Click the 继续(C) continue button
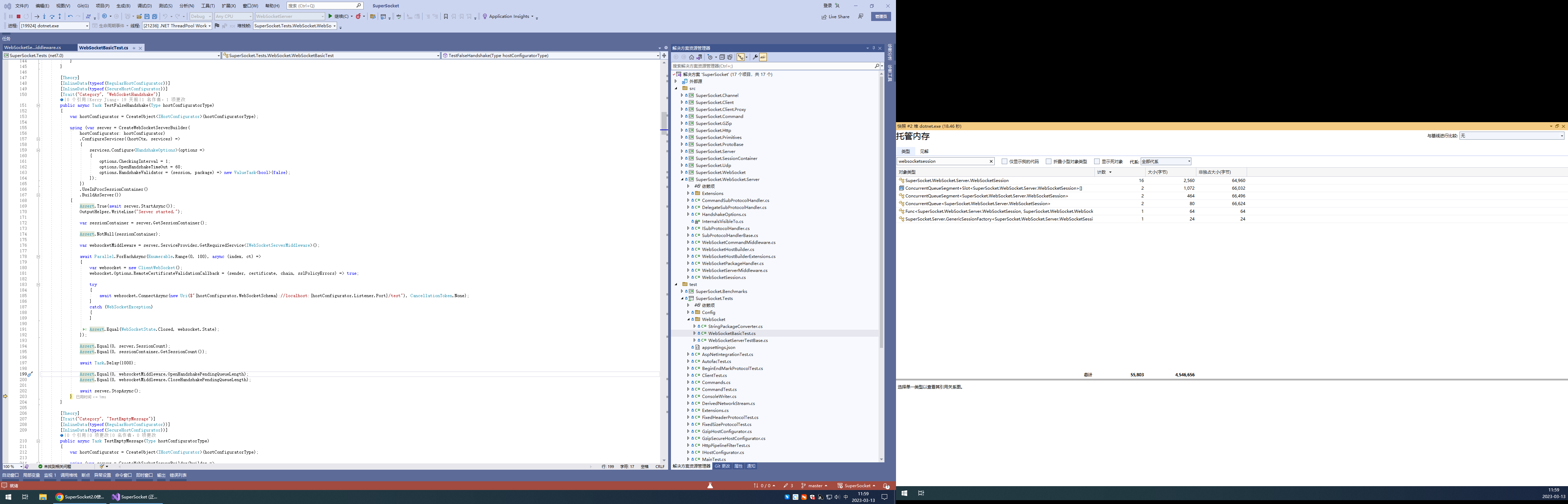The image size is (1568, 504). click(x=338, y=16)
